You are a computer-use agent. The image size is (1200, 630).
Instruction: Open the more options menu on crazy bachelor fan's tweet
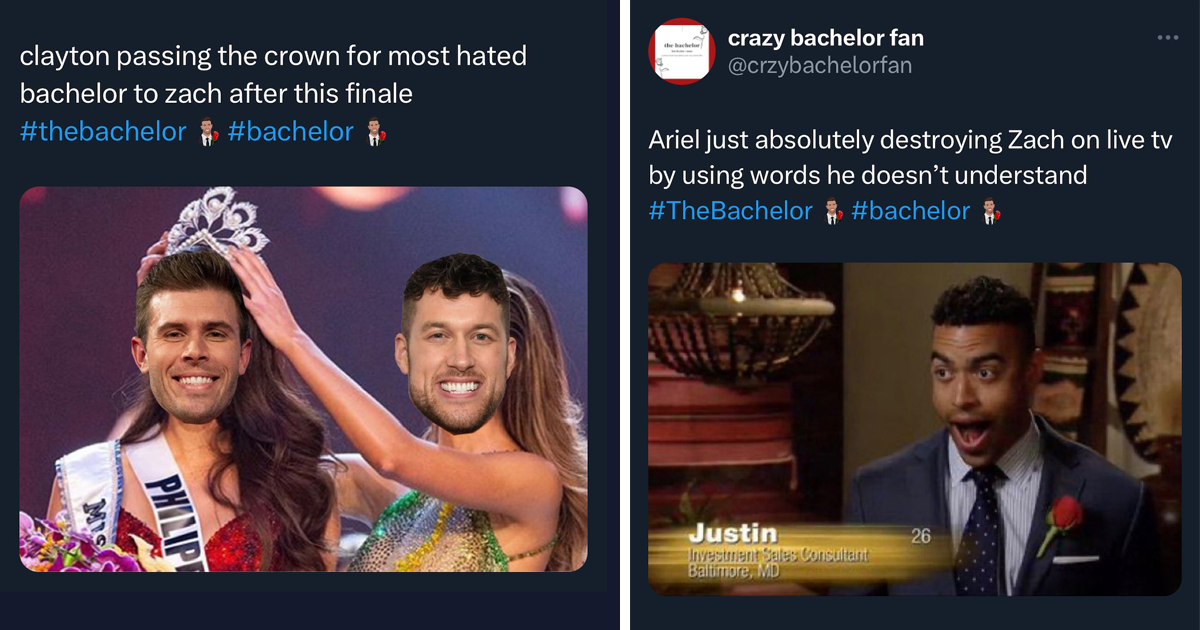click(1167, 36)
